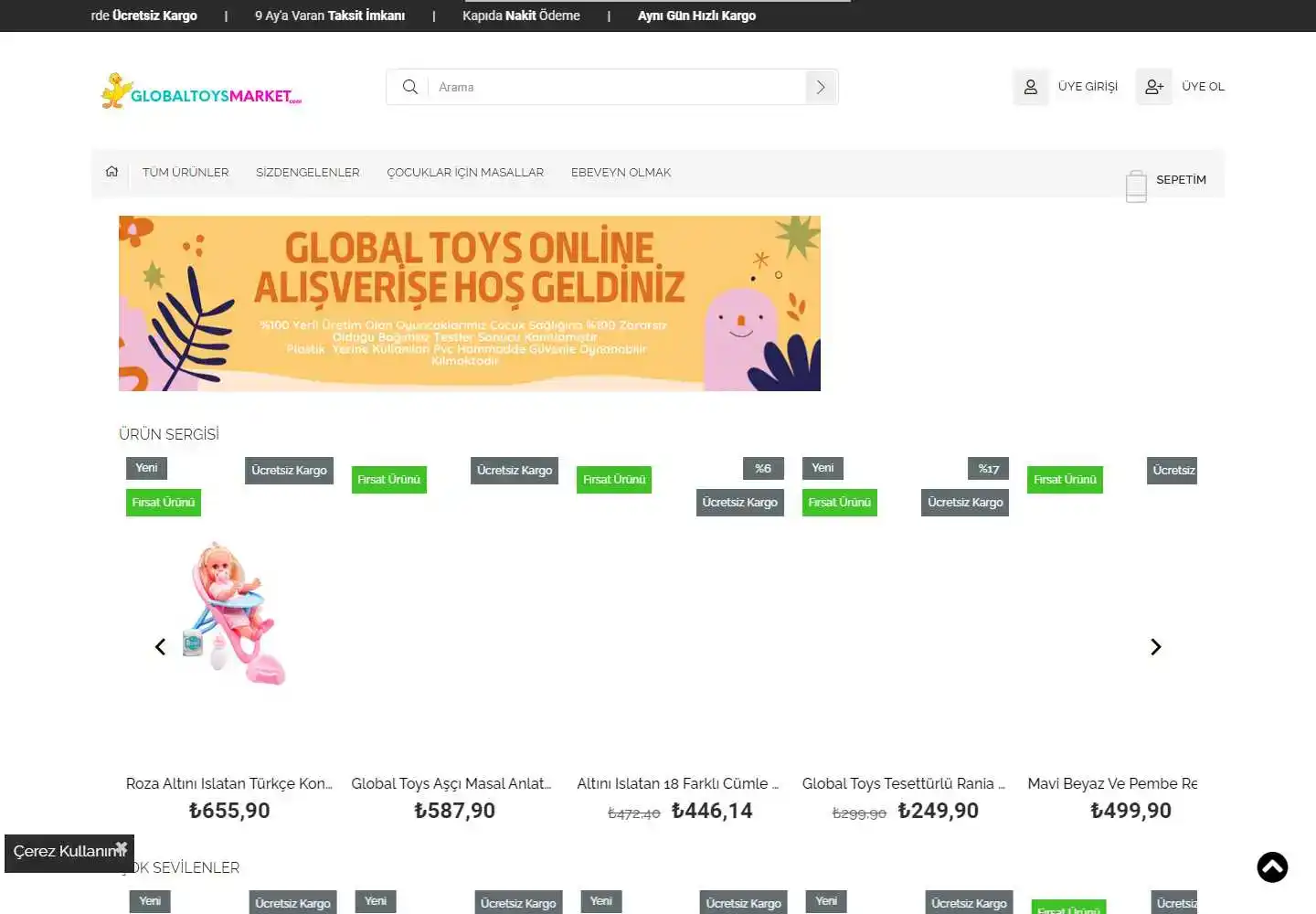The height and width of the screenshot is (914, 1316).
Task: Open ÜYE GİRİŞİ link
Action: coord(1088,87)
